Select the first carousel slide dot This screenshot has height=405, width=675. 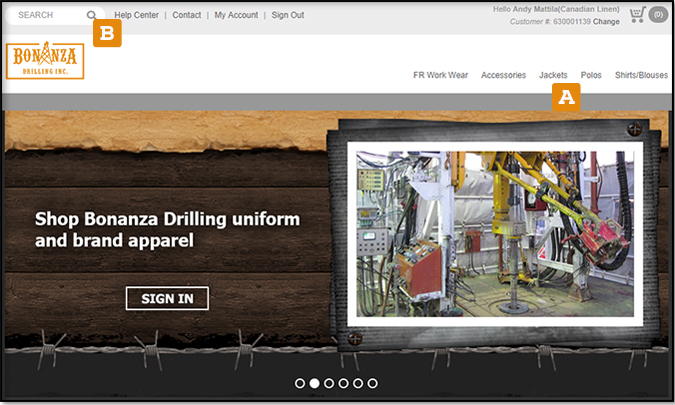pos(300,383)
